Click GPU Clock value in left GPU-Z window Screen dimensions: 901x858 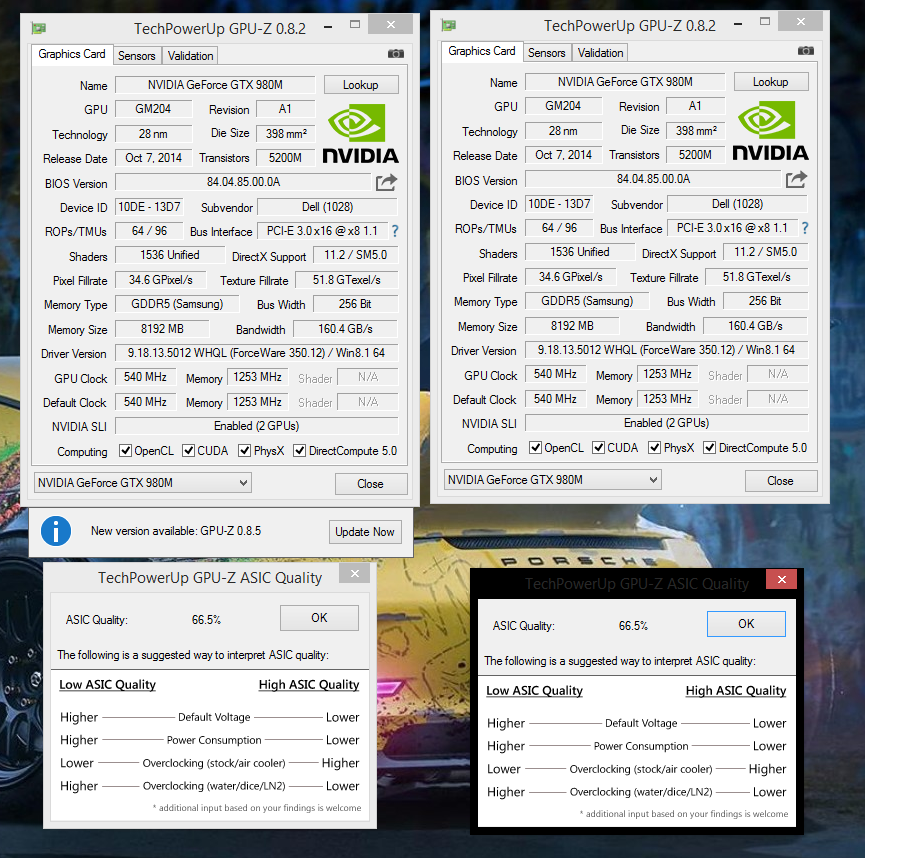point(145,377)
